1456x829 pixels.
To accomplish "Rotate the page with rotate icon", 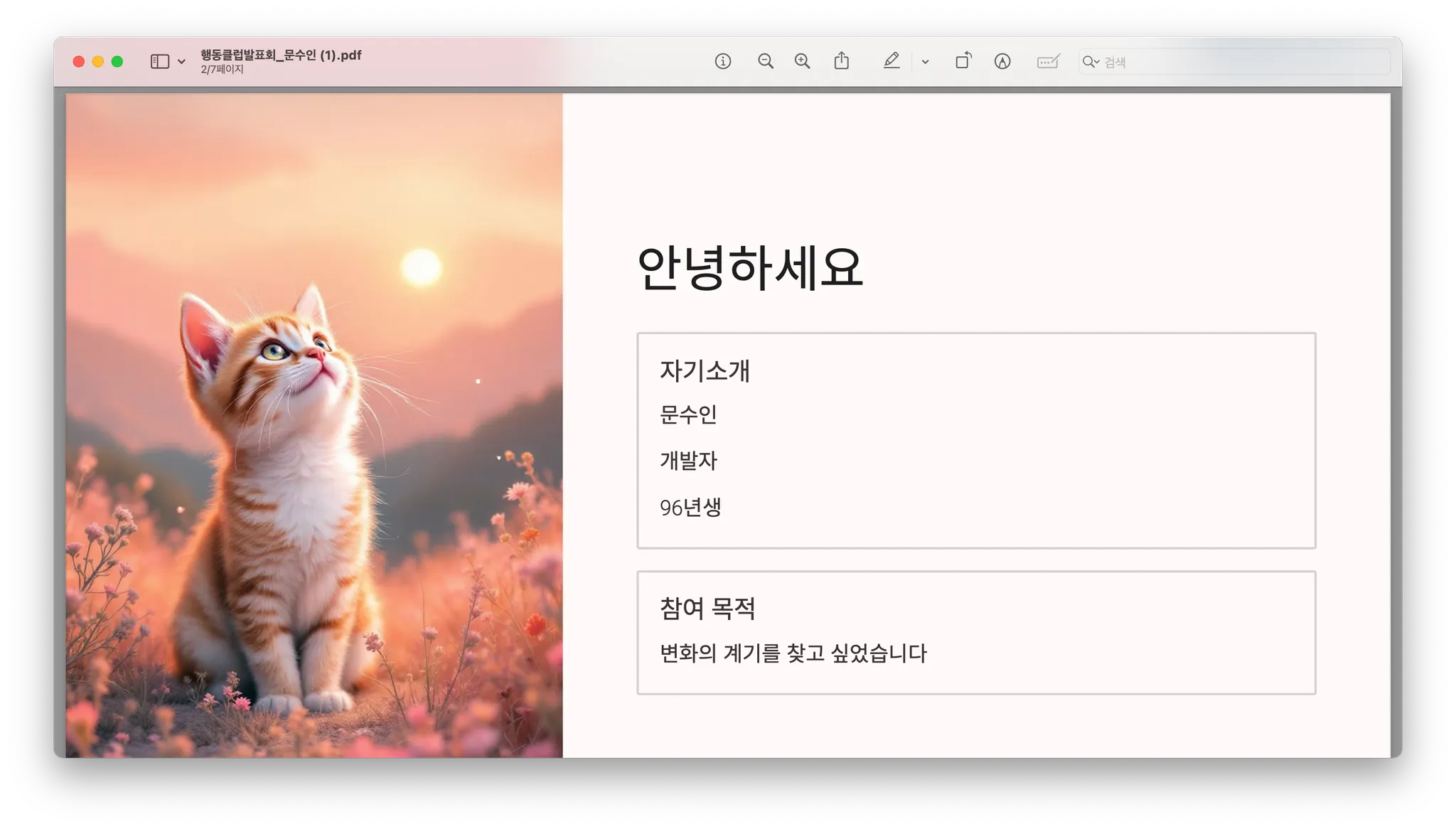I will (963, 61).
